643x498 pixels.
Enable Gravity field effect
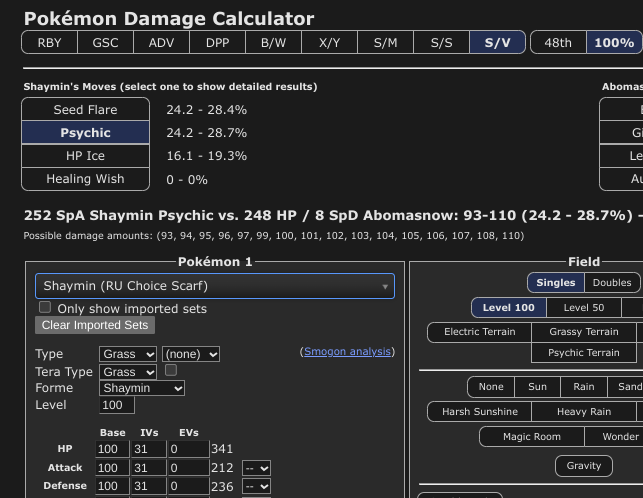[x=584, y=466]
